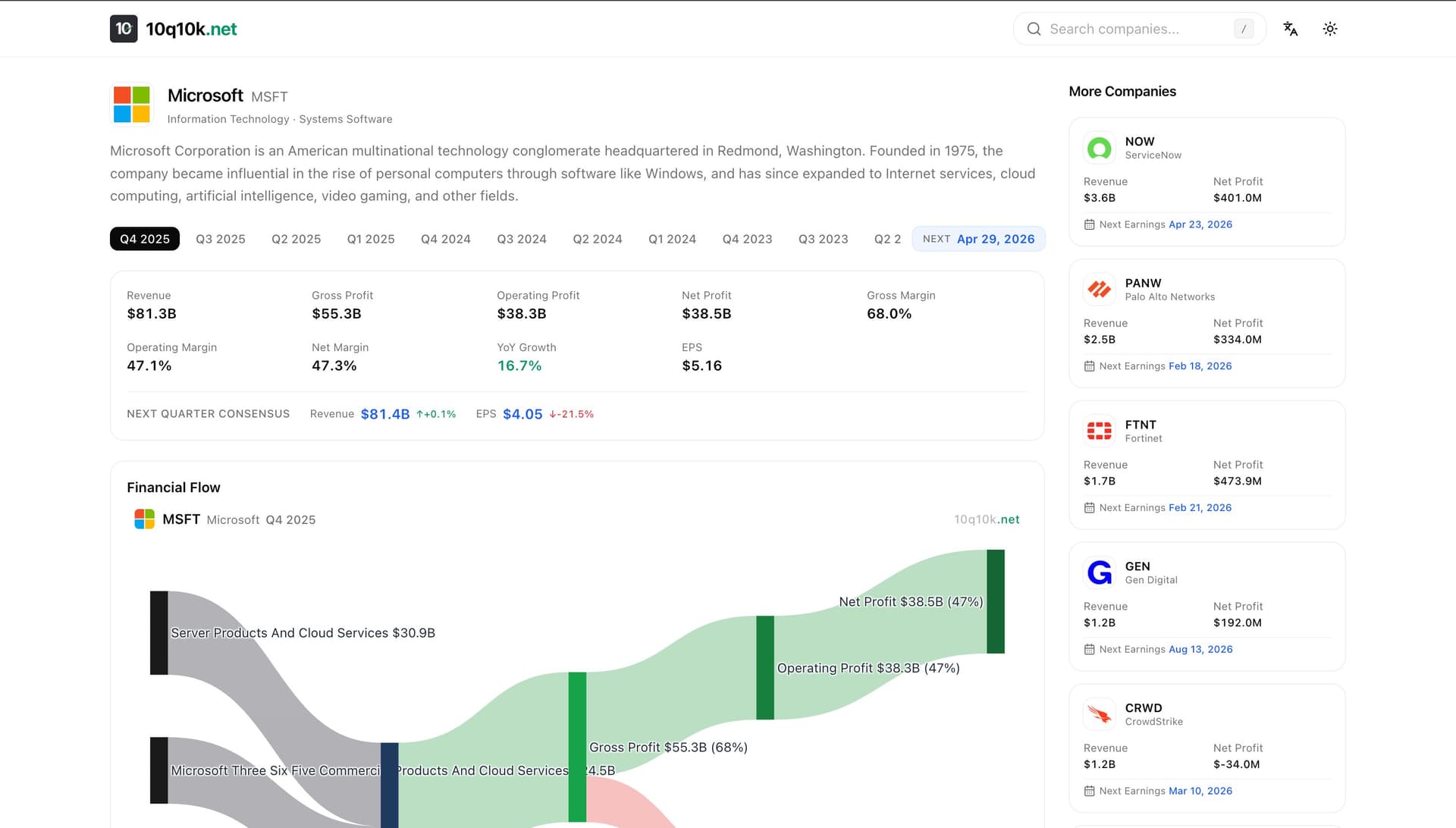Click the ServiceNow logo icon
This screenshot has width=1456, height=828.
(1100, 148)
